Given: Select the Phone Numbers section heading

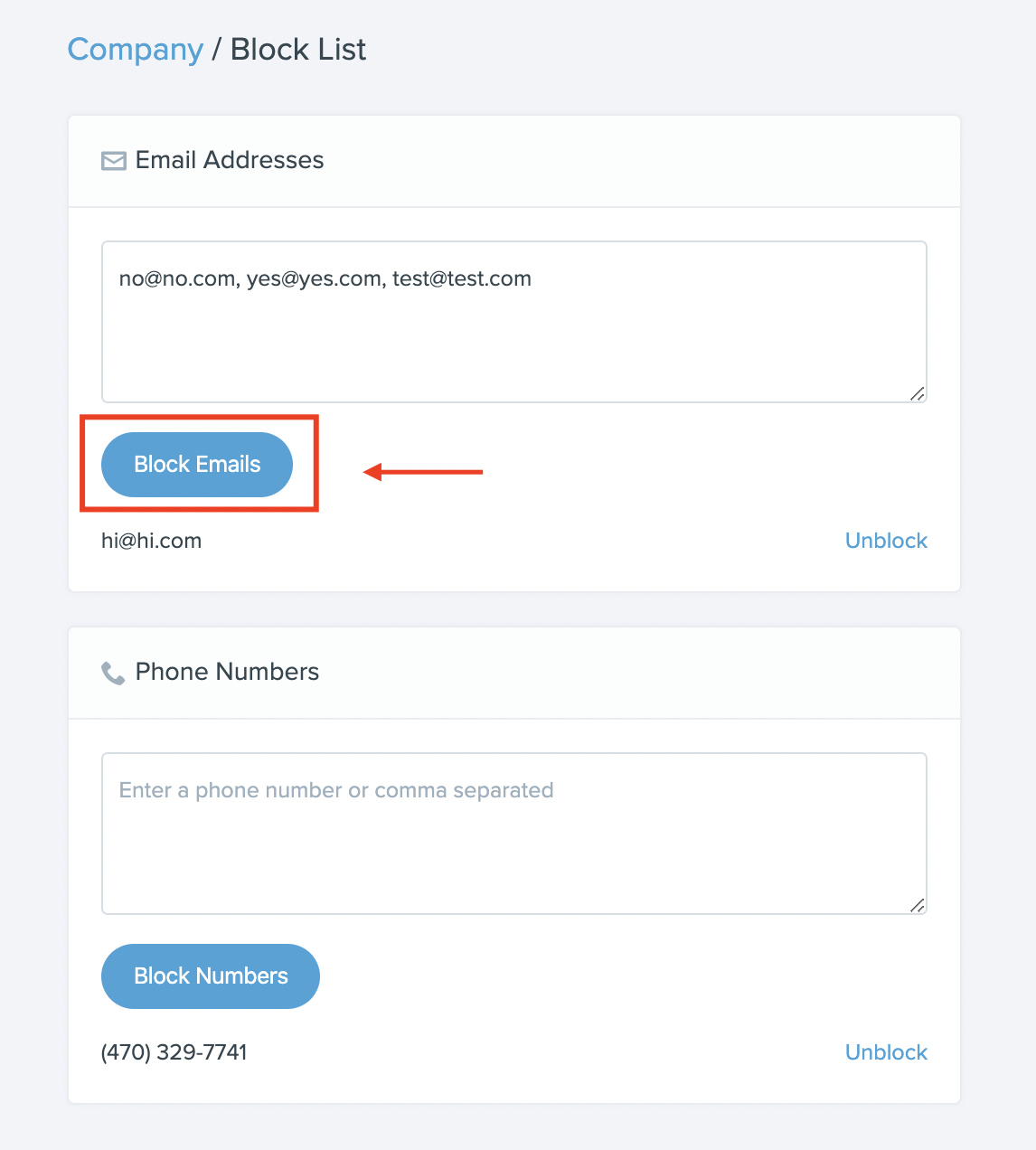Looking at the screenshot, I should pos(227,672).
